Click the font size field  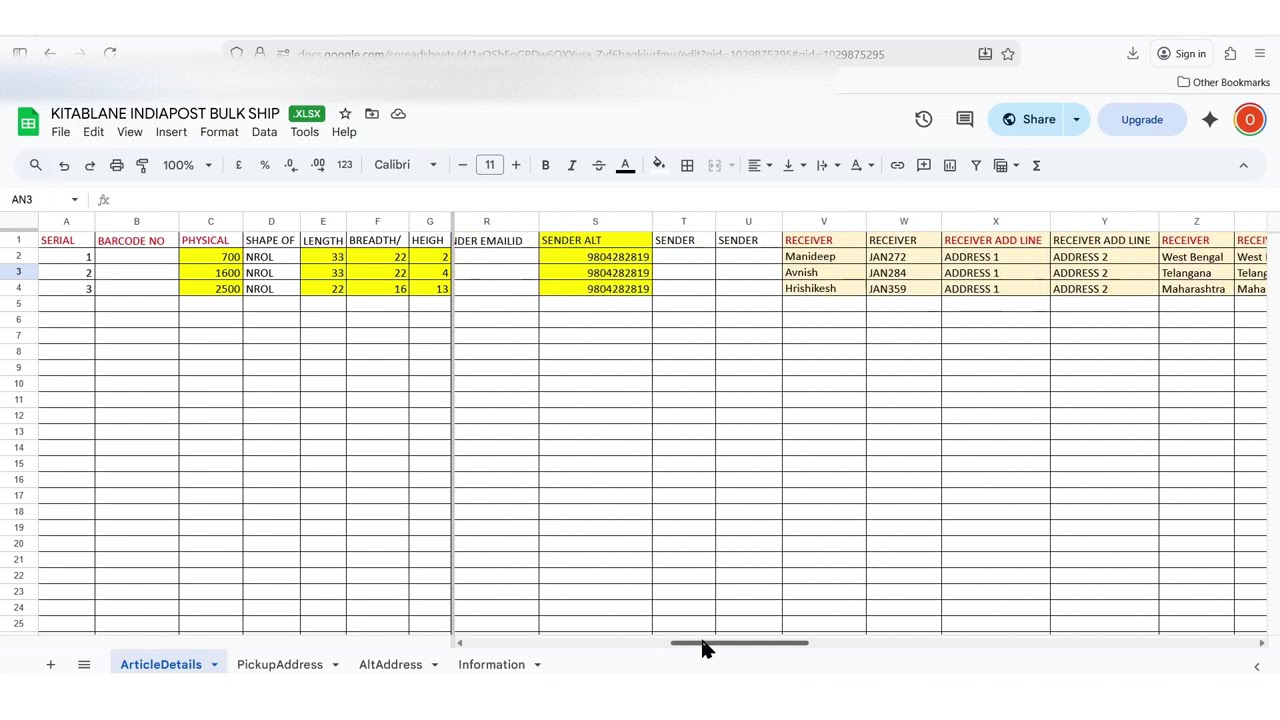pos(489,165)
